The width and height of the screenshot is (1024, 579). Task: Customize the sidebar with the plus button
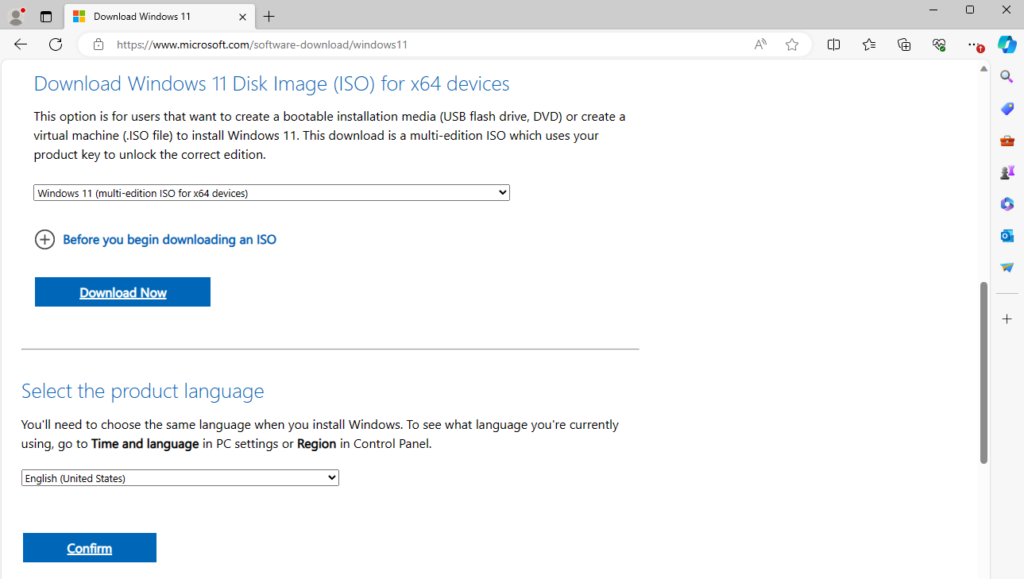point(1006,319)
